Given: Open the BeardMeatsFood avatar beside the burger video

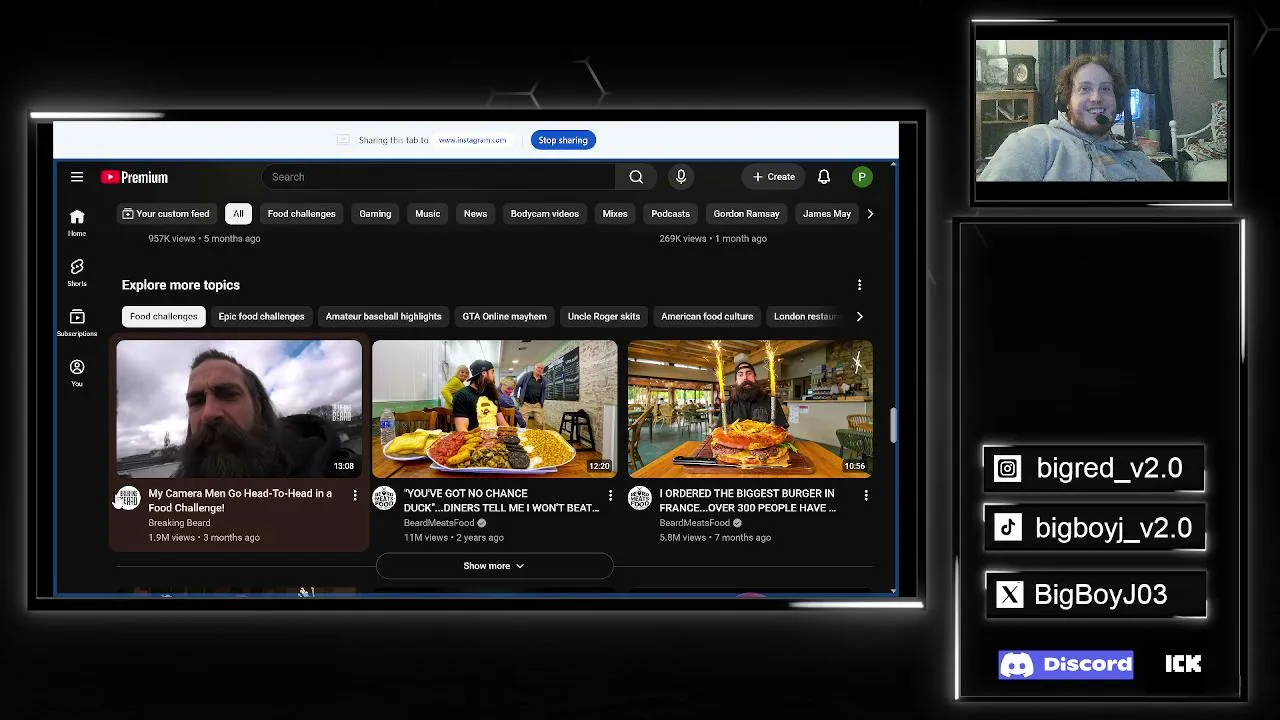Looking at the screenshot, I should coord(640,498).
